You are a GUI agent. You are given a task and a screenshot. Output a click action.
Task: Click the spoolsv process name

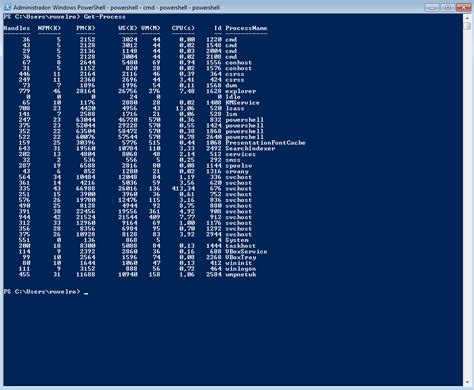point(239,166)
